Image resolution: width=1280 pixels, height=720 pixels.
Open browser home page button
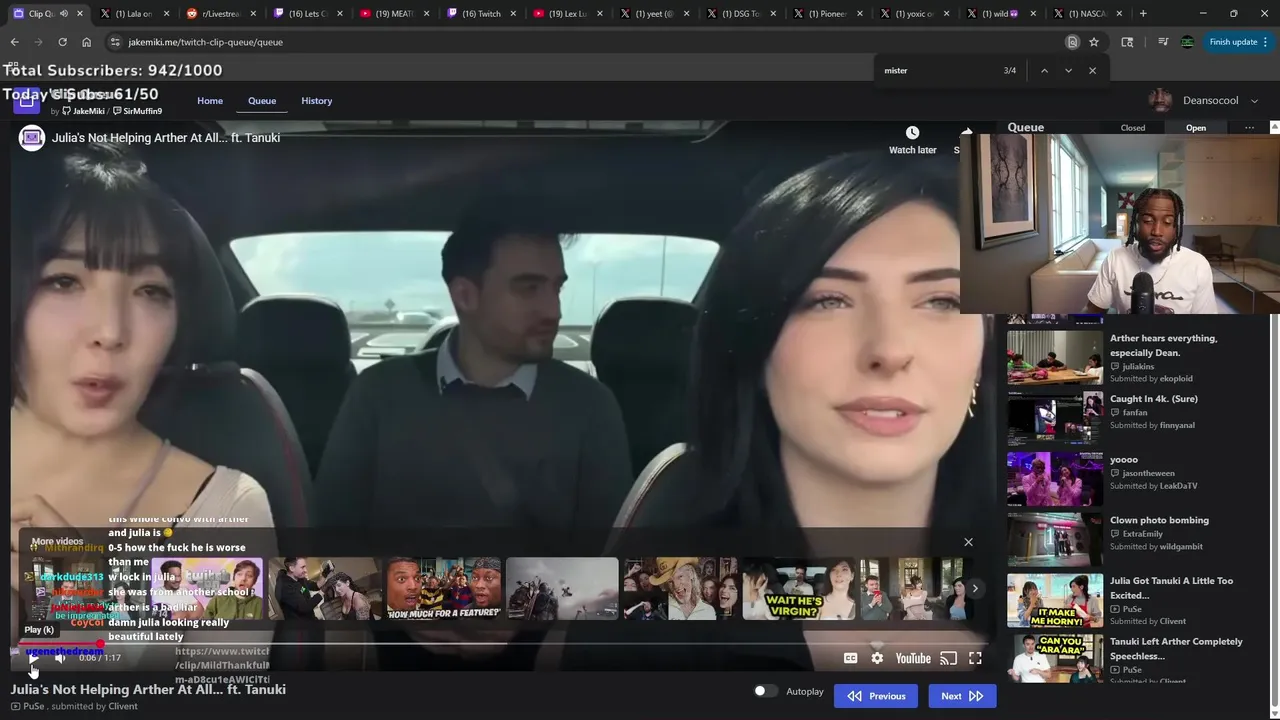click(86, 42)
